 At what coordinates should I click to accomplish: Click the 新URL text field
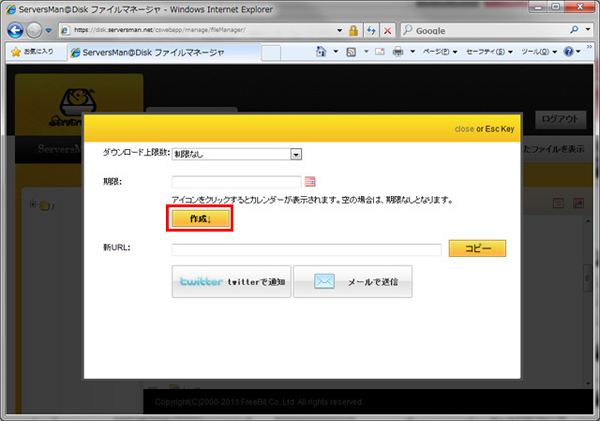pyautogui.click(x=307, y=250)
